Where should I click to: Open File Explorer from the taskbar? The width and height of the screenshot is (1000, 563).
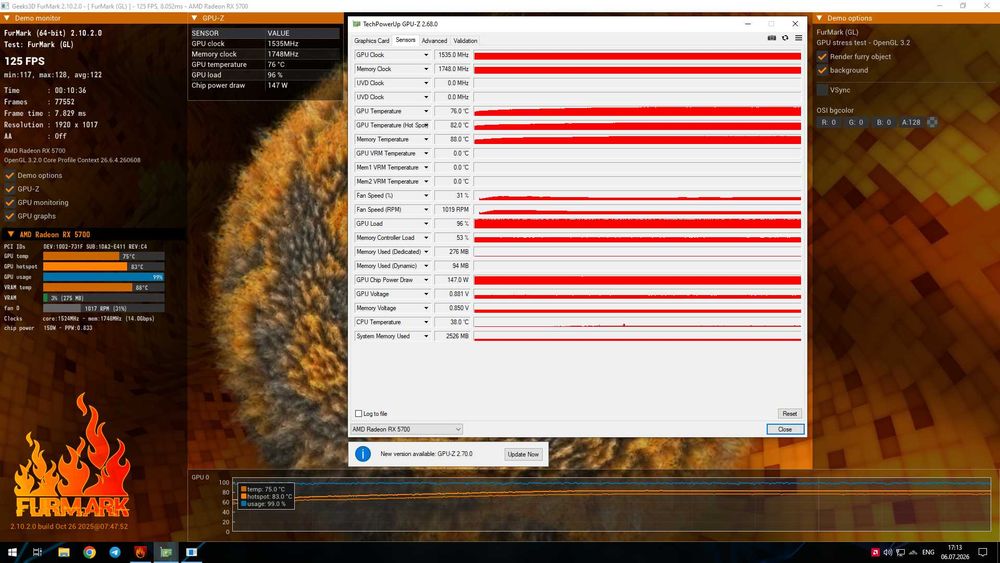[64, 552]
